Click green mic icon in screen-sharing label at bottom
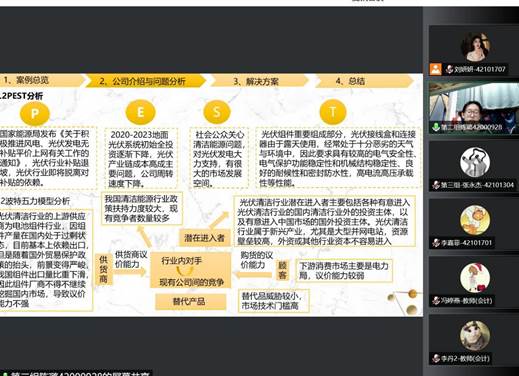519x376 pixels. [5, 374]
